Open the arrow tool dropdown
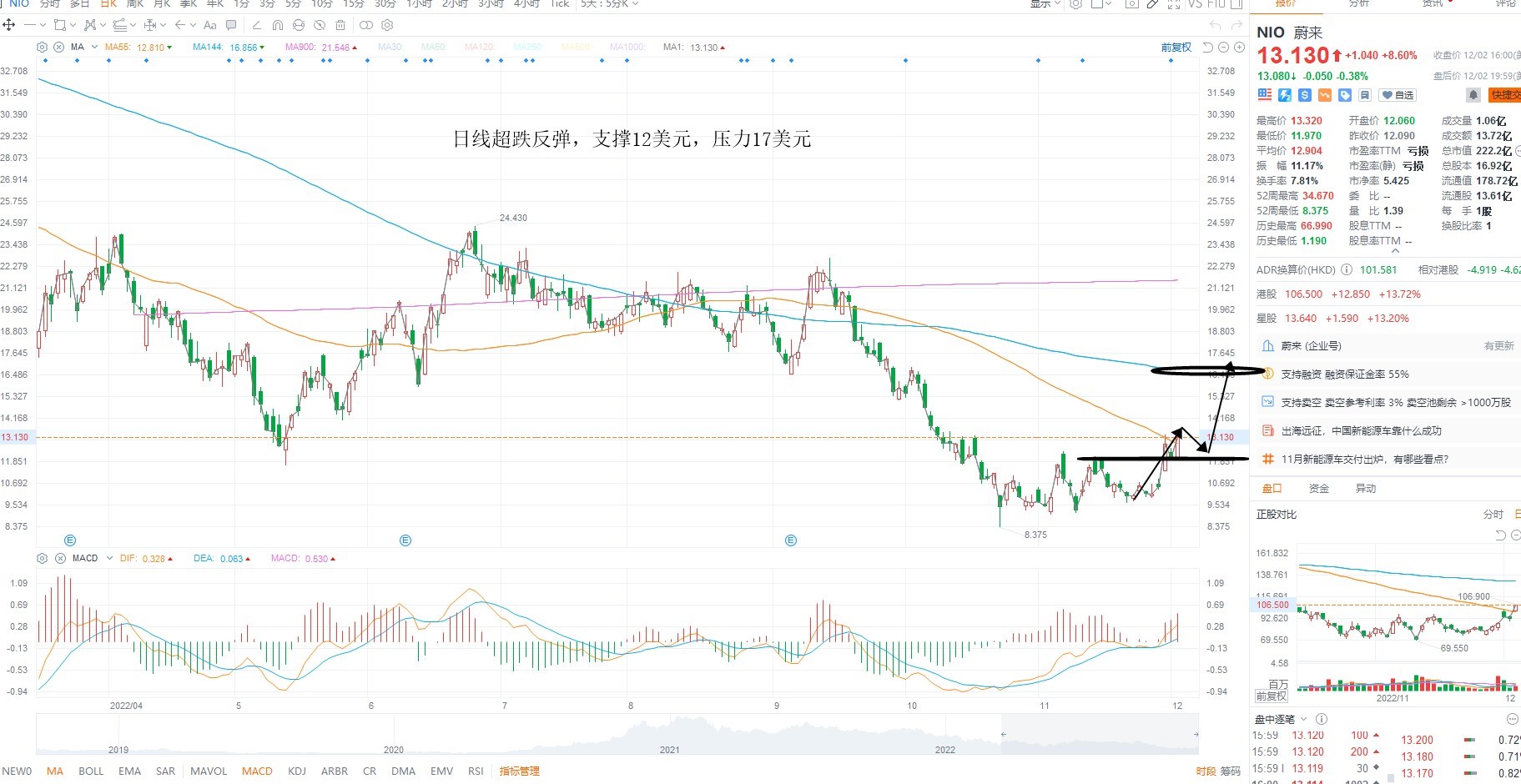Screen dimensions: 1521x784 [193, 25]
